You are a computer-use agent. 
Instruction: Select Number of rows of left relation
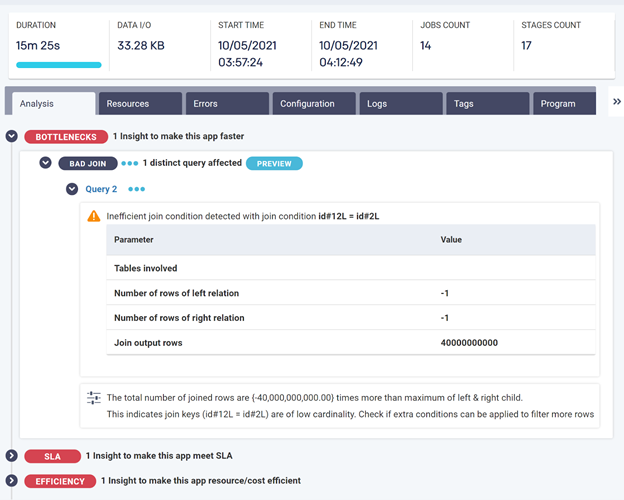pyautogui.click(x=351, y=293)
